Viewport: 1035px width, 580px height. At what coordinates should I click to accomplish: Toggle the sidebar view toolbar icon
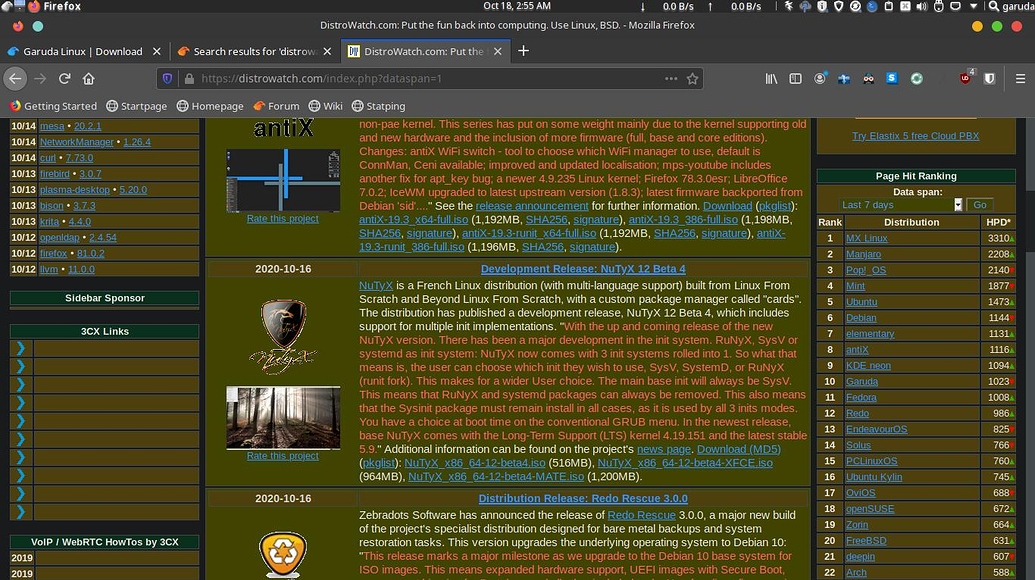pos(797,78)
